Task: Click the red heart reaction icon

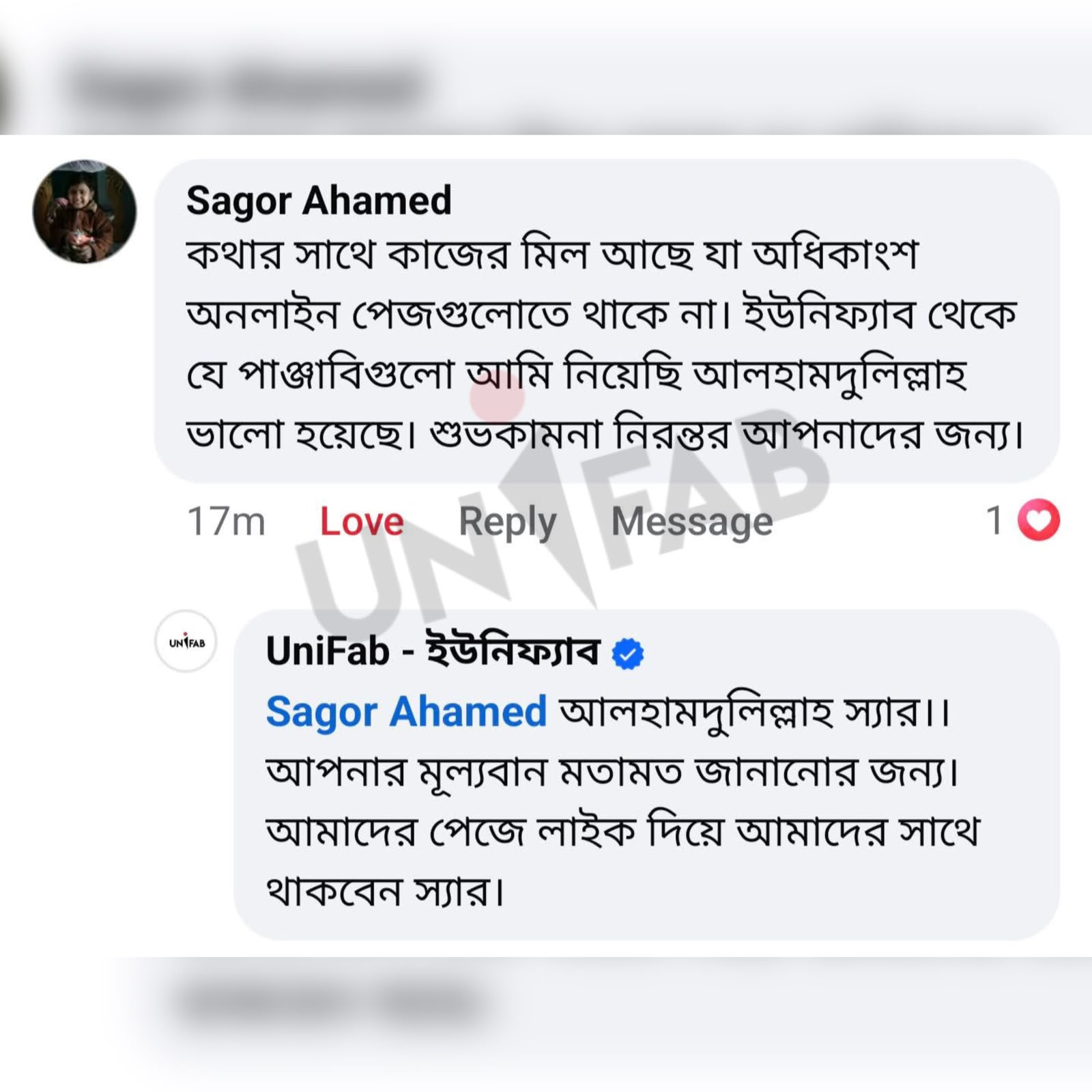Action: click(1039, 520)
